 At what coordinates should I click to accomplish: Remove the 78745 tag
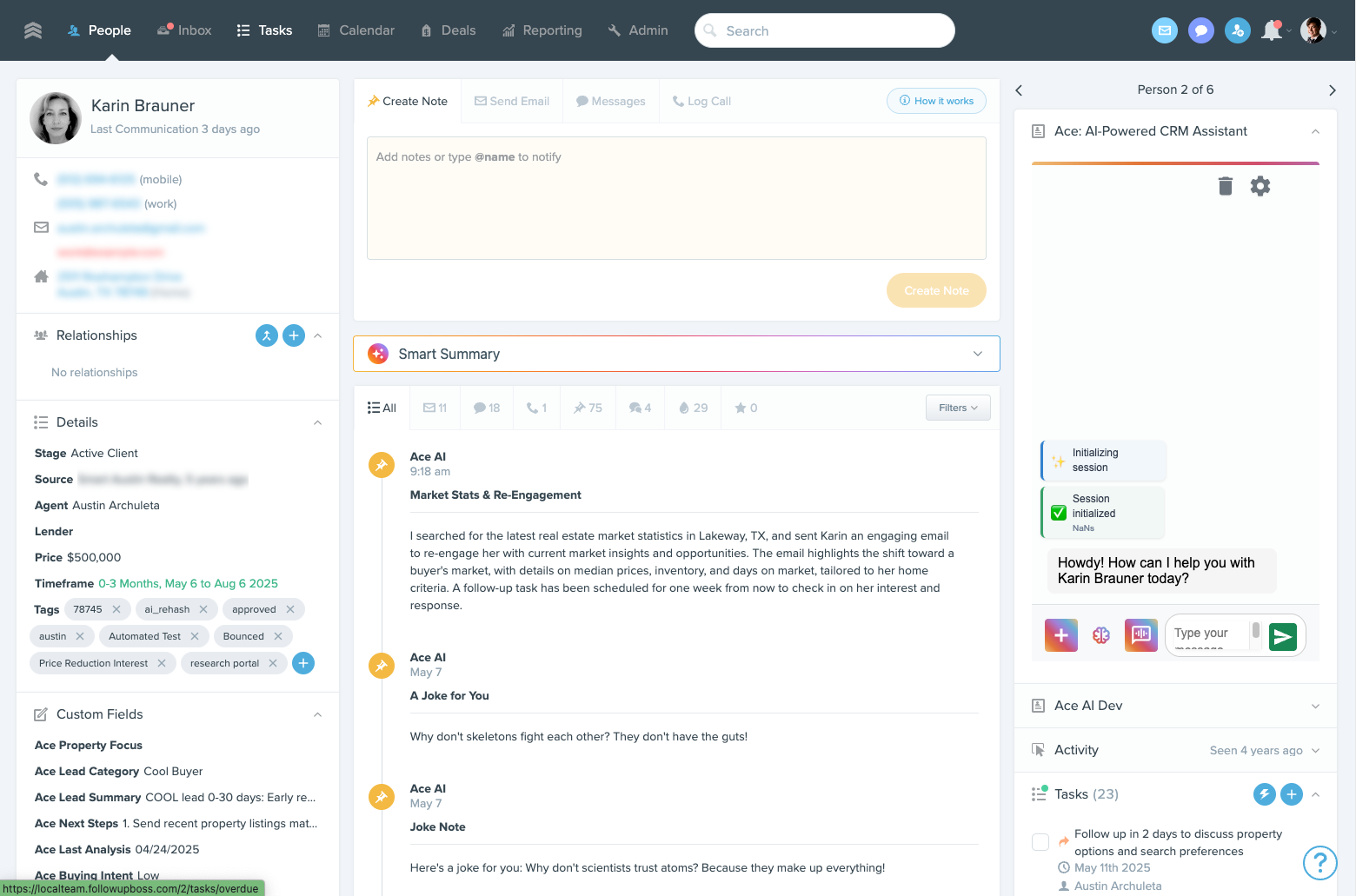click(x=116, y=609)
